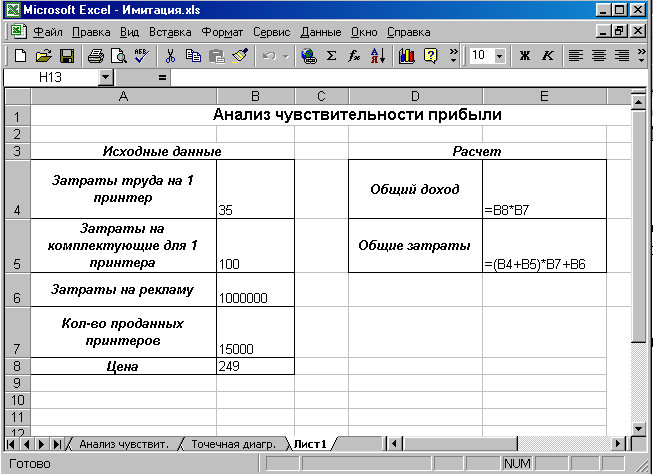Center text alignment icon
The width and height of the screenshot is (653, 474).
click(599, 55)
